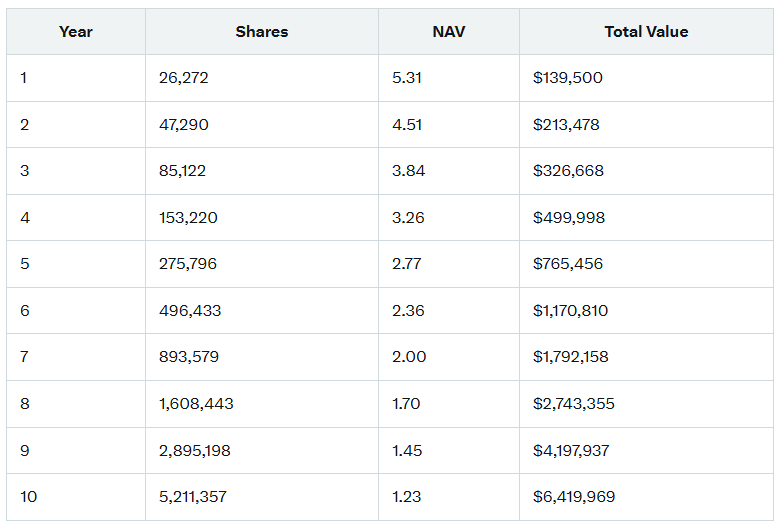The image size is (780, 527).
Task: Select the shares value 26,272
Action: pos(184,78)
